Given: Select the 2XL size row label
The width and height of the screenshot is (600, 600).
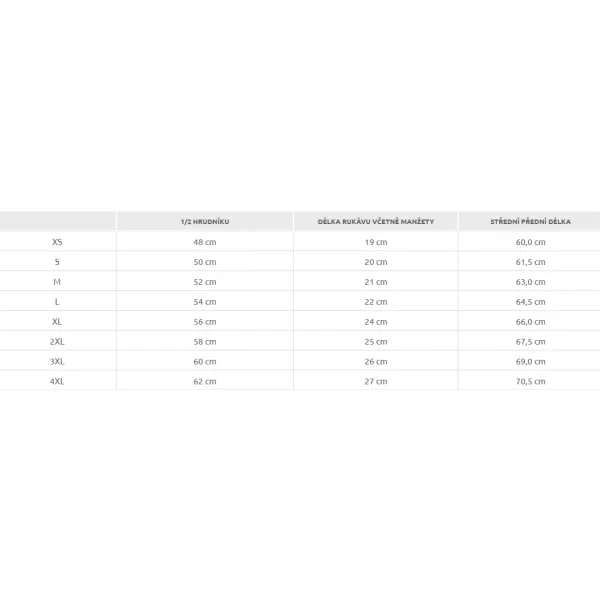Looking at the screenshot, I should 57,341.
